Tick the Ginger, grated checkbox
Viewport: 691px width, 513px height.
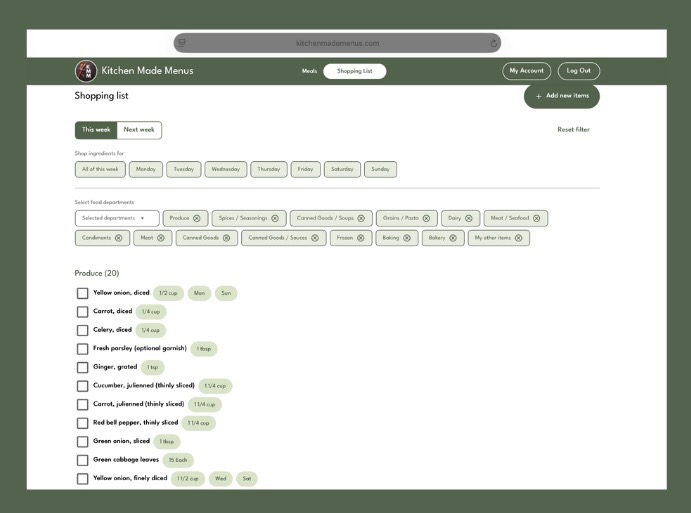click(83, 367)
